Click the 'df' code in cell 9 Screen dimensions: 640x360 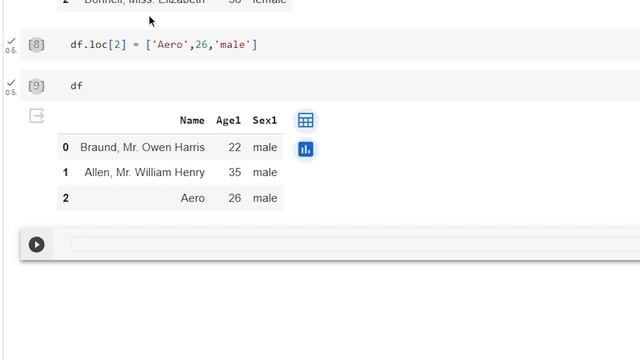click(x=76, y=86)
